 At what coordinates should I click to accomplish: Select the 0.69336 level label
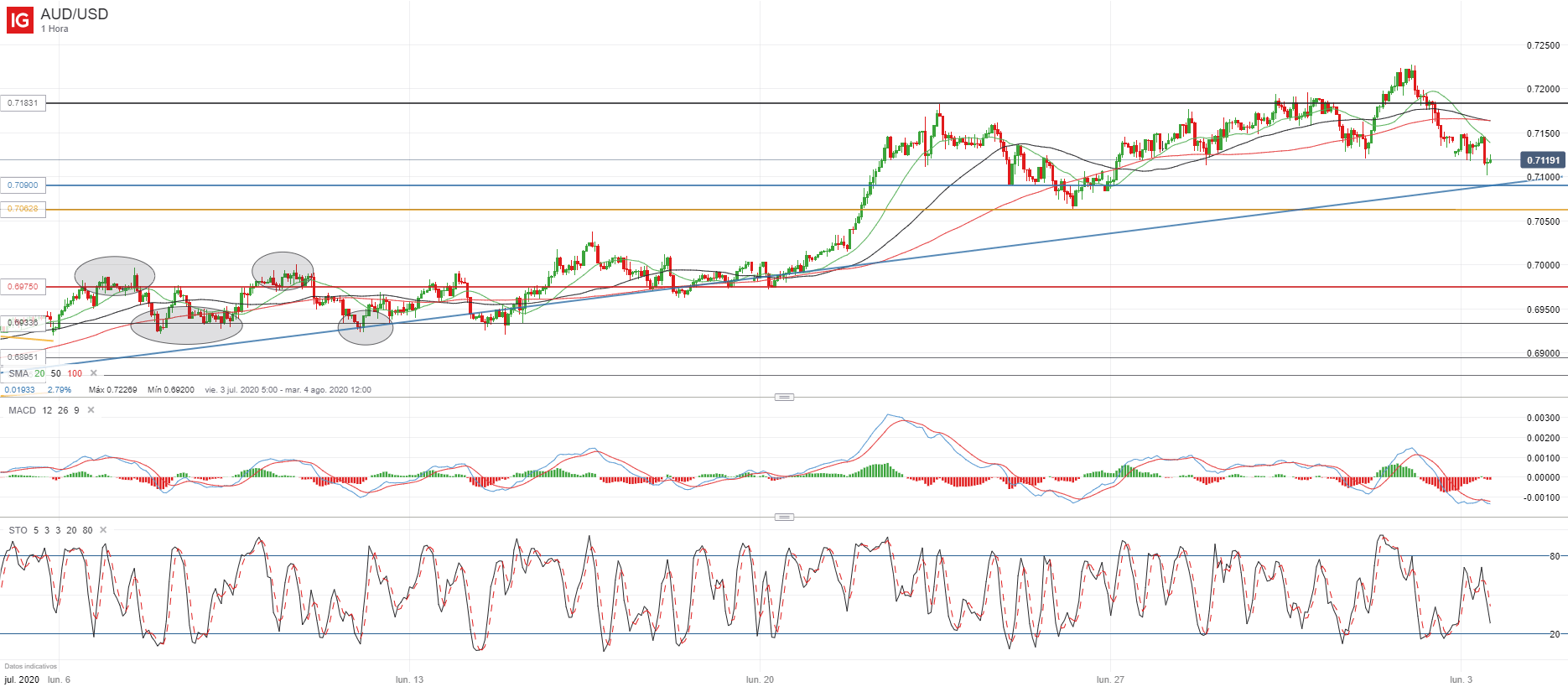tap(23, 323)
